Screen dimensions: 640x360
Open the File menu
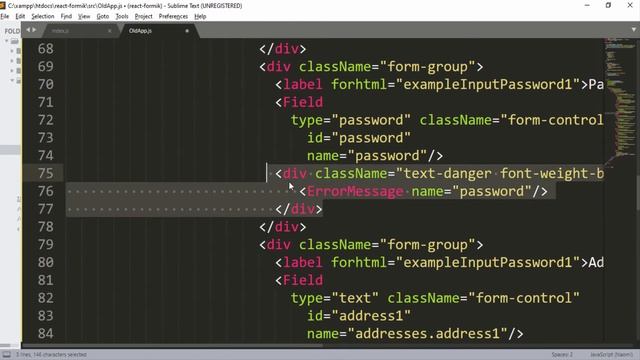(x=4, y=16)
